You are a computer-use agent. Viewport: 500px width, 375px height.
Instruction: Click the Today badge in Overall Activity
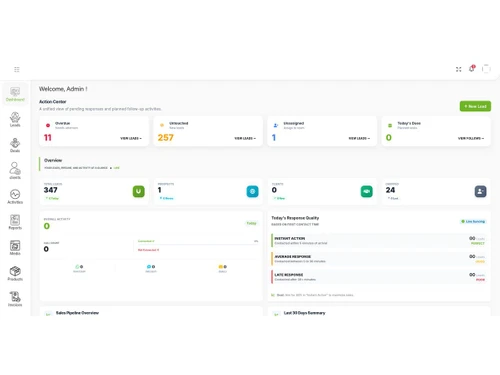pos(251,223)
